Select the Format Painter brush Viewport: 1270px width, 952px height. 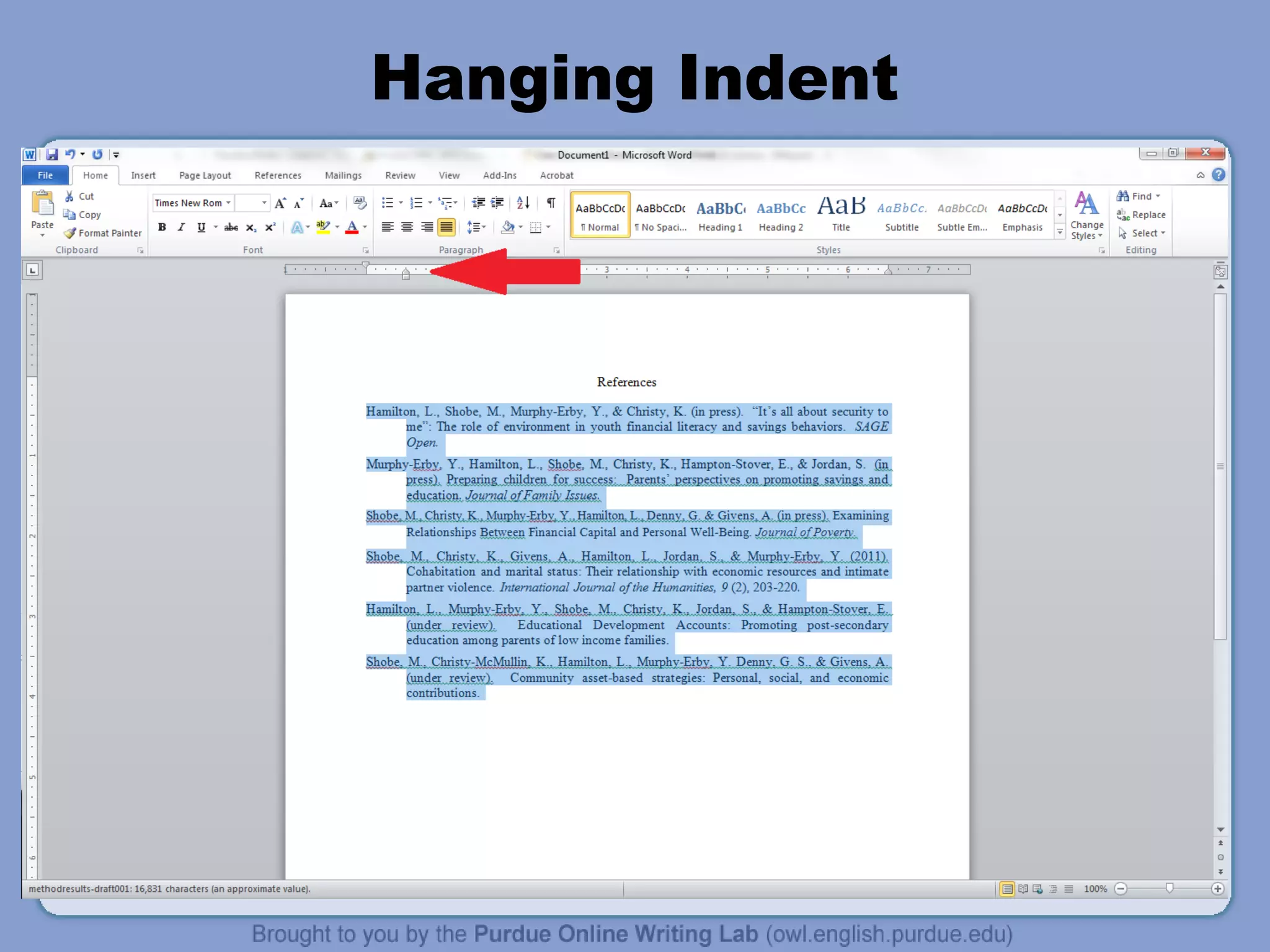point(69,233)
